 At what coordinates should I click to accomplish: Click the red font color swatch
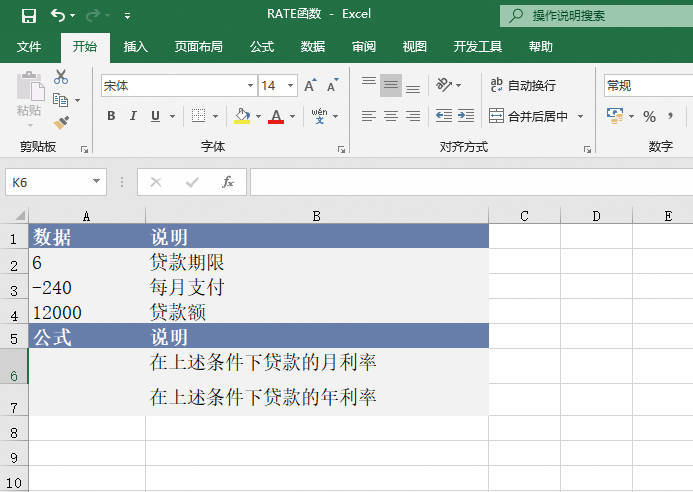click(x=276, y=116)
